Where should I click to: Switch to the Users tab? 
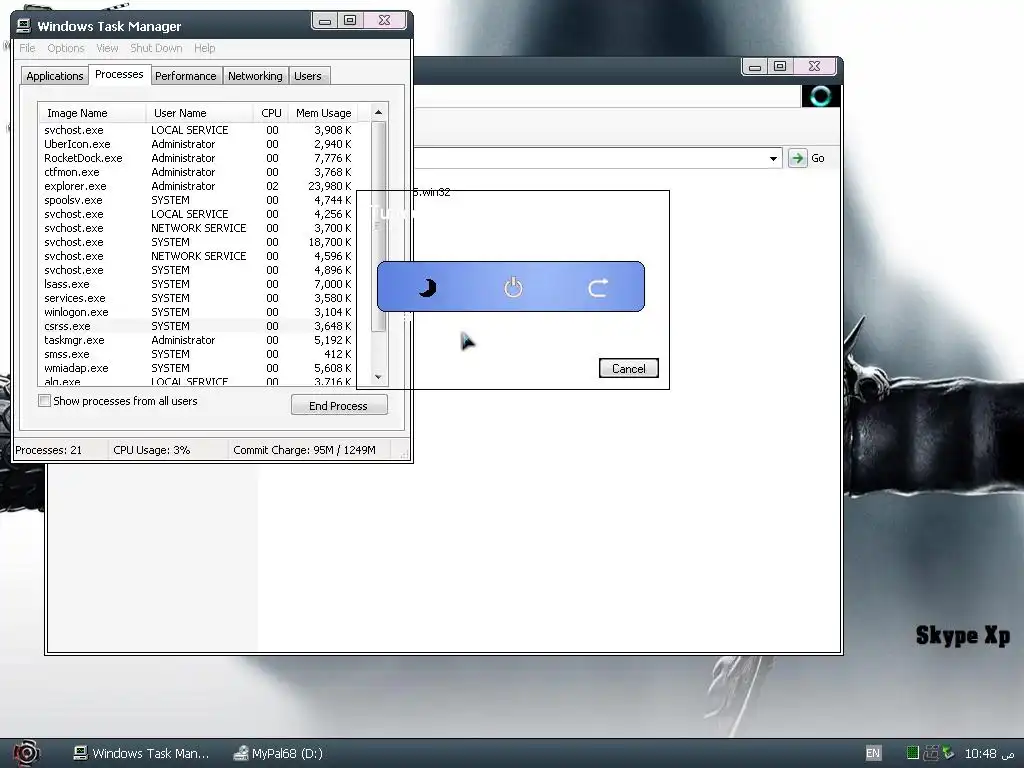coord(308,76)
